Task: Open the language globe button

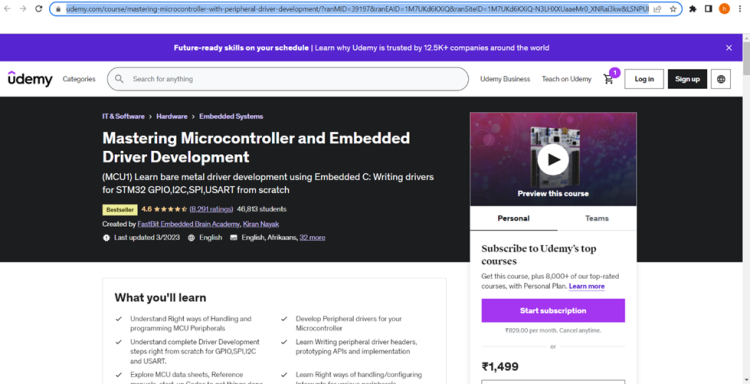Action: point(721,79)
